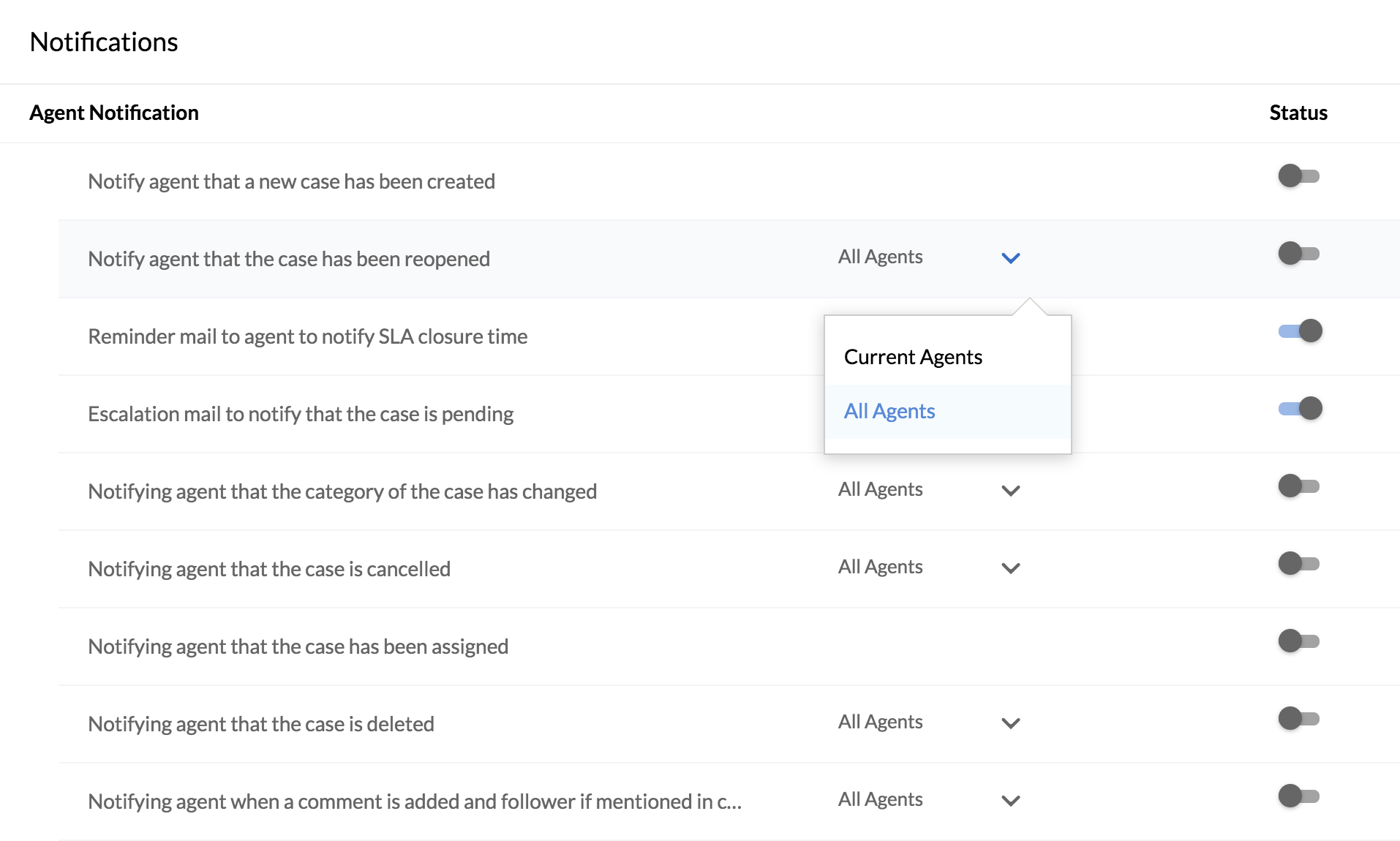1400x841 pixels.
Task: Toggle comment added and follower mentioned notification
Action: (1299, 796)
